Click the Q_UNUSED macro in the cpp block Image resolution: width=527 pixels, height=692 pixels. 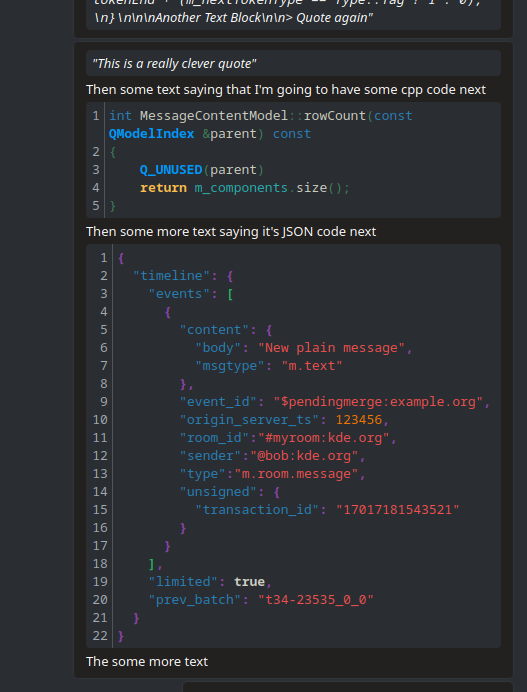pyautogui.click(x=171, y=170)
